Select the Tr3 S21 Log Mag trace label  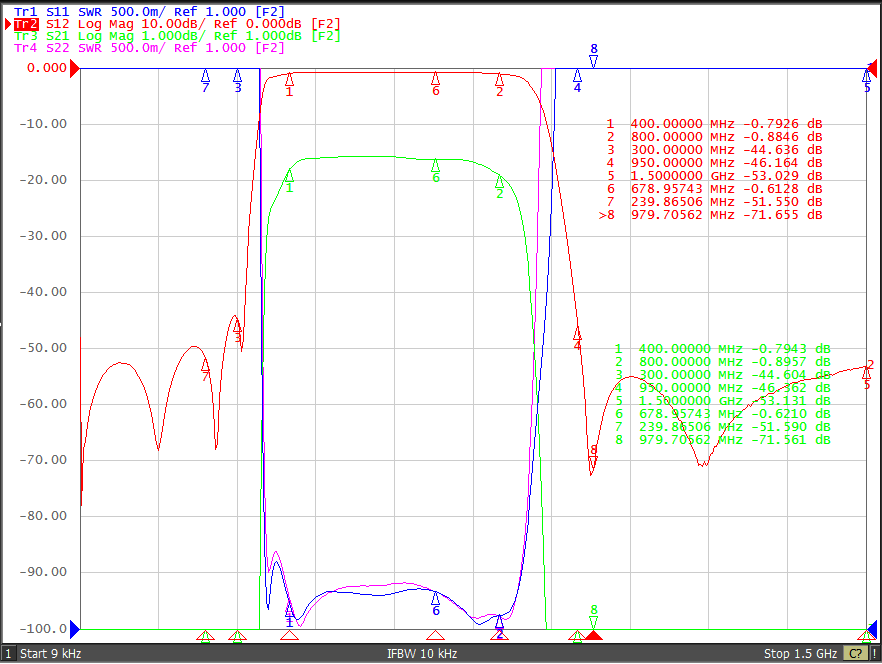coord(177,36)
